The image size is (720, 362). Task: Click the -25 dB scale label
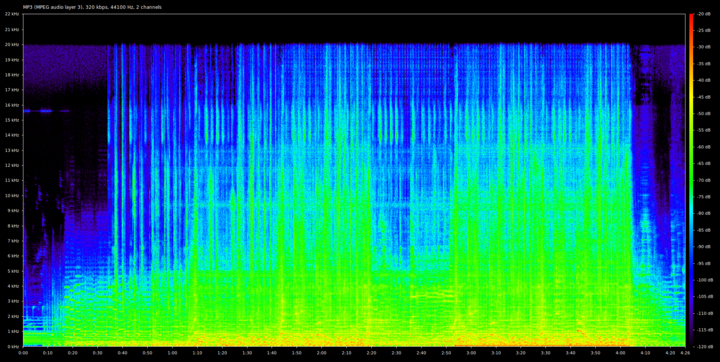click(704, 31)
